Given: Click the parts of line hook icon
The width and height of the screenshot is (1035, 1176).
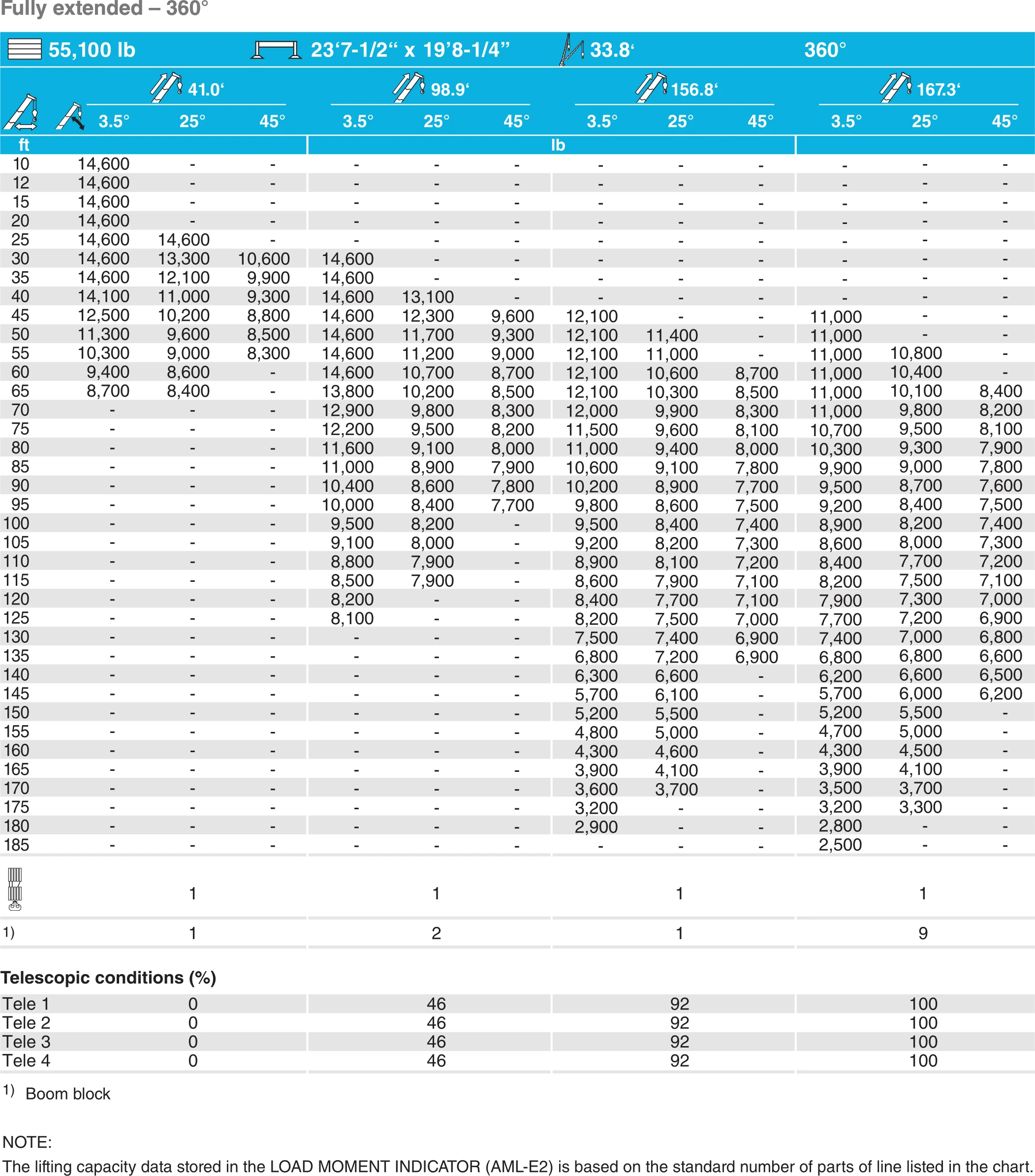Looking at the screenshot, I should (x=15, y=890).
